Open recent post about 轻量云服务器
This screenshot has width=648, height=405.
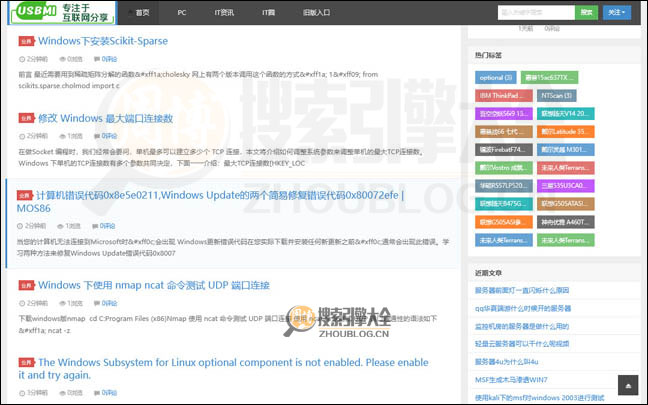pyautogui.click(x=522, y=344)
